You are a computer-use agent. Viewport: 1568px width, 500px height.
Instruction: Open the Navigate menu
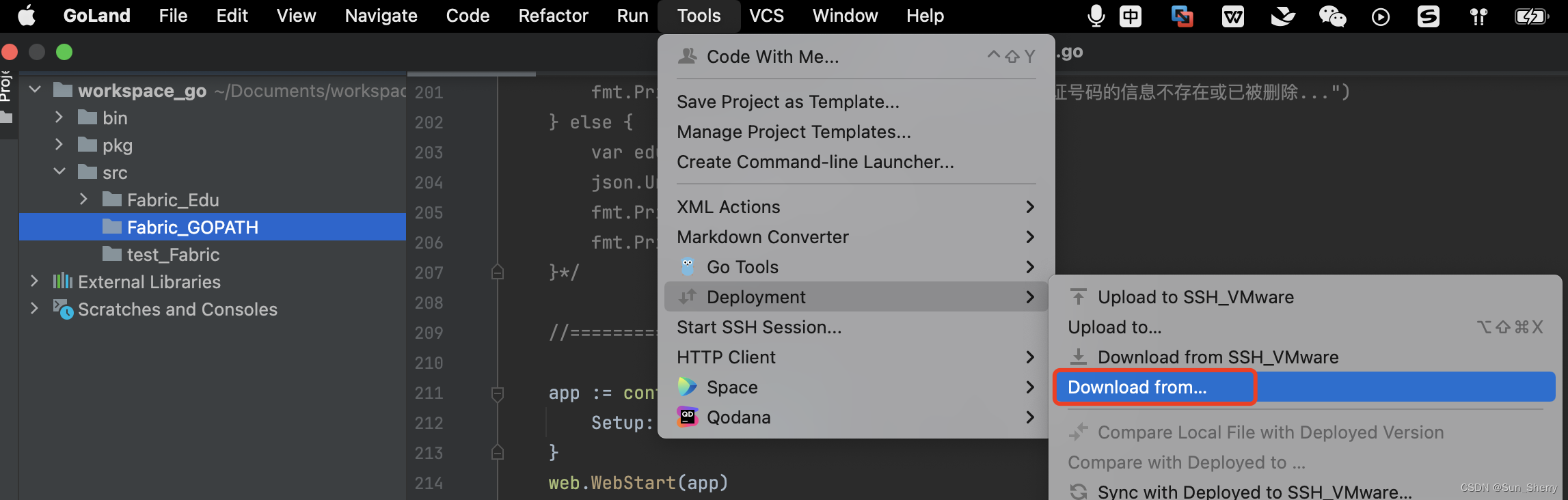381,16
